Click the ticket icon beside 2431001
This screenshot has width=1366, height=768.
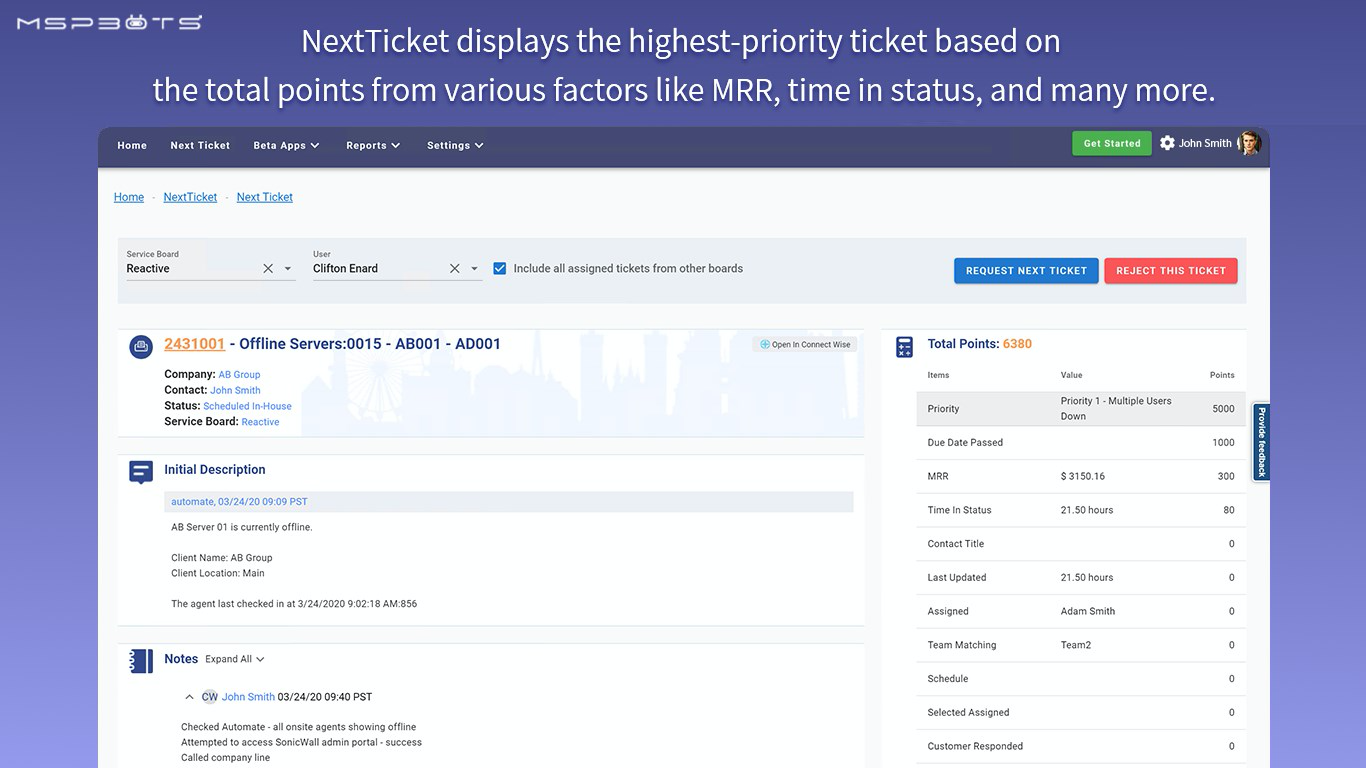pyautogui.click(x=141, y=347)
